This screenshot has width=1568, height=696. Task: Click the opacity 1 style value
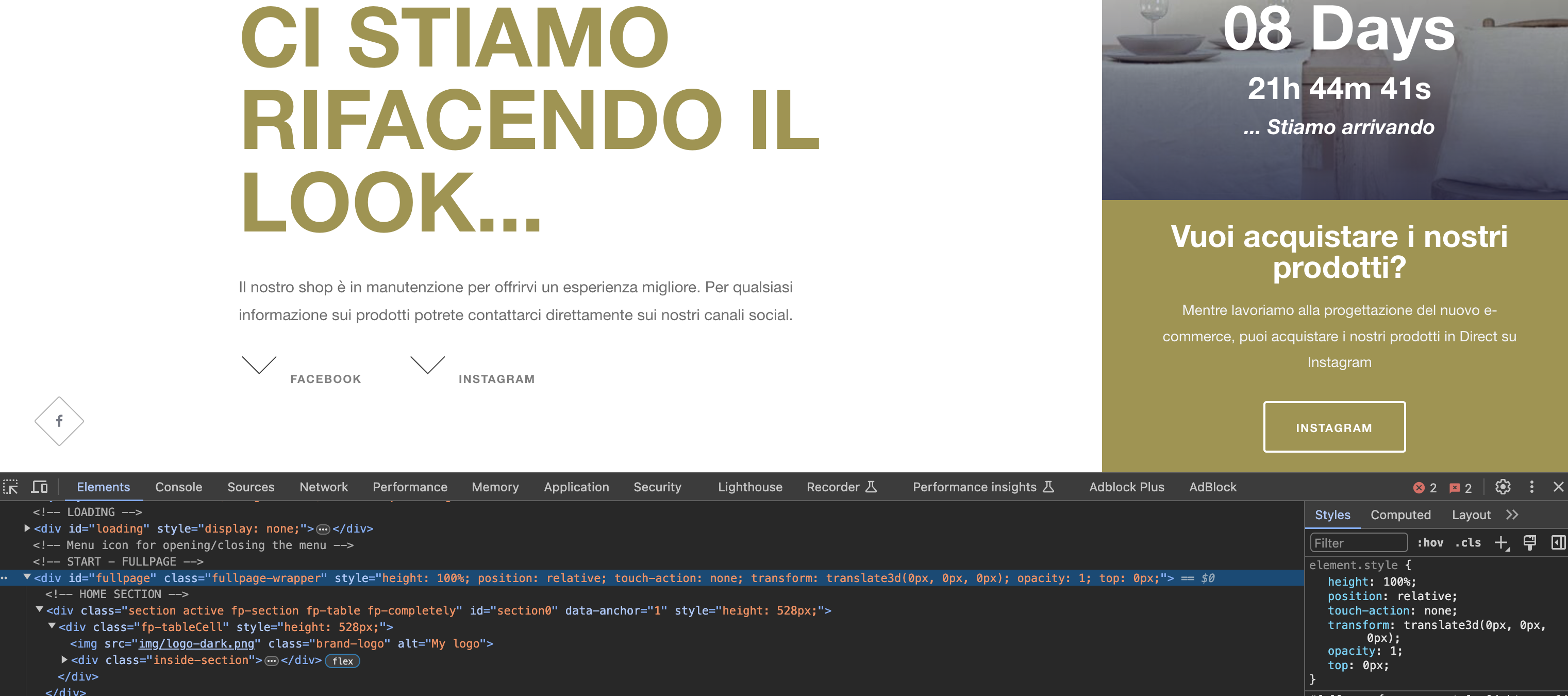click(1393, 651)
